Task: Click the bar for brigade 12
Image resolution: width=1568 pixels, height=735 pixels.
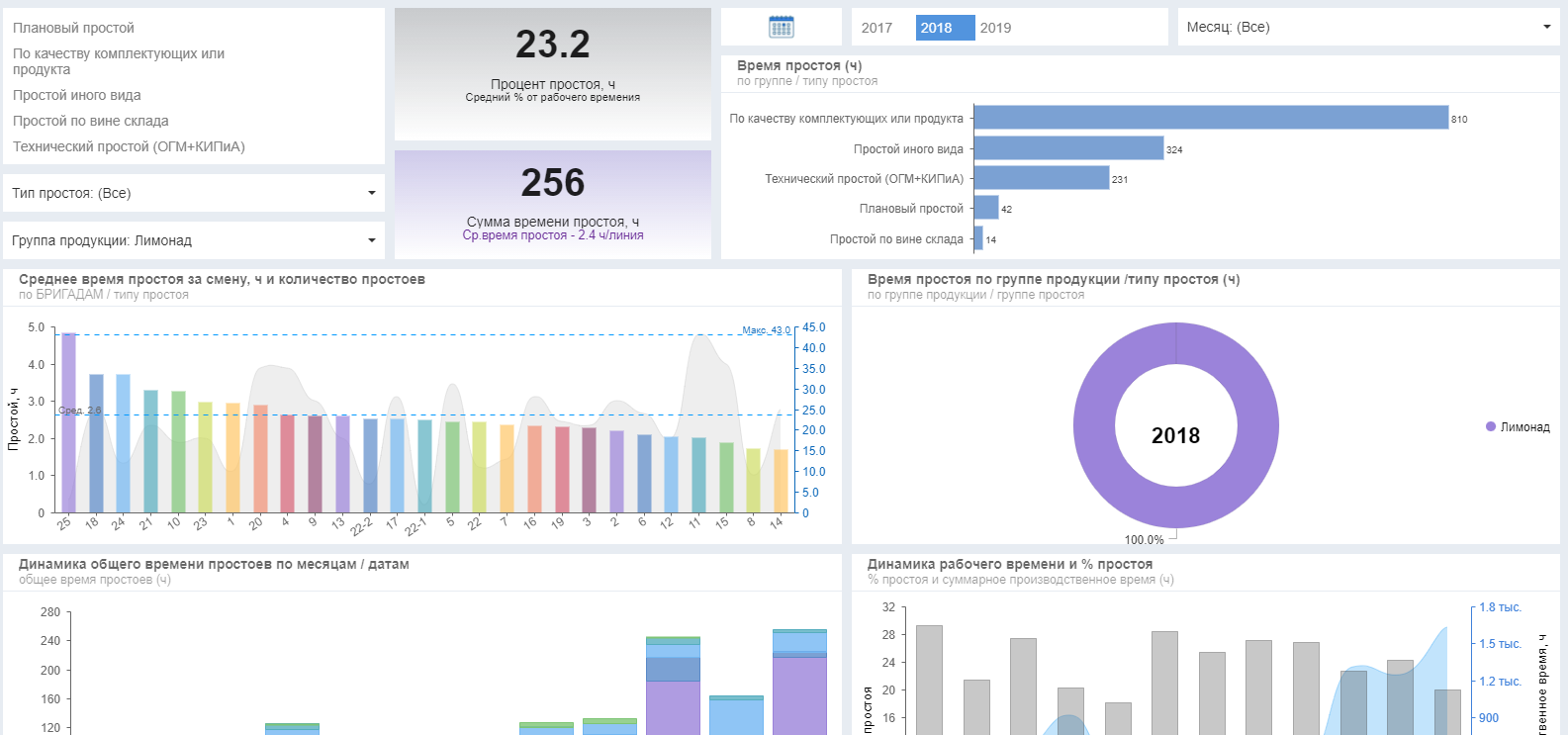Action: click(671, 475)
